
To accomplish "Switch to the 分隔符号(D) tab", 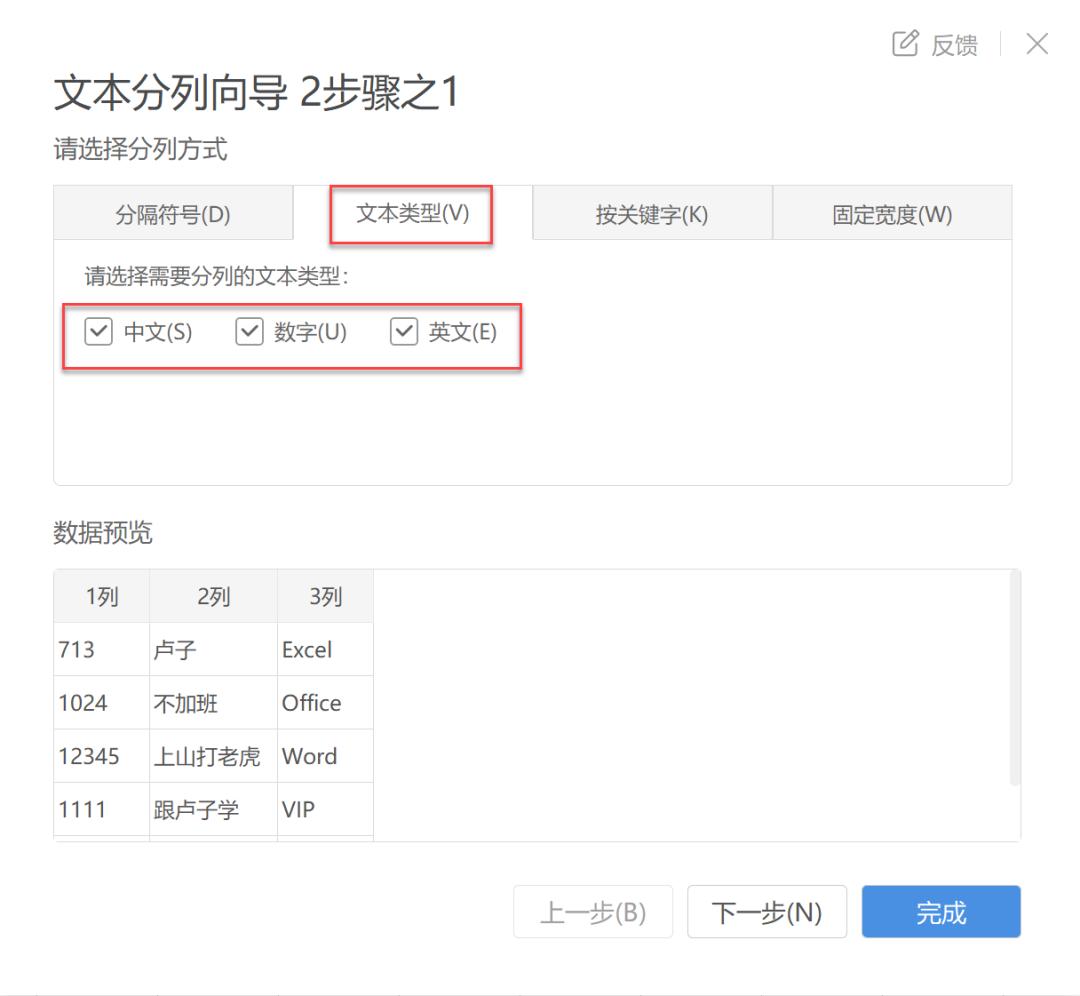I will point(172,213).
